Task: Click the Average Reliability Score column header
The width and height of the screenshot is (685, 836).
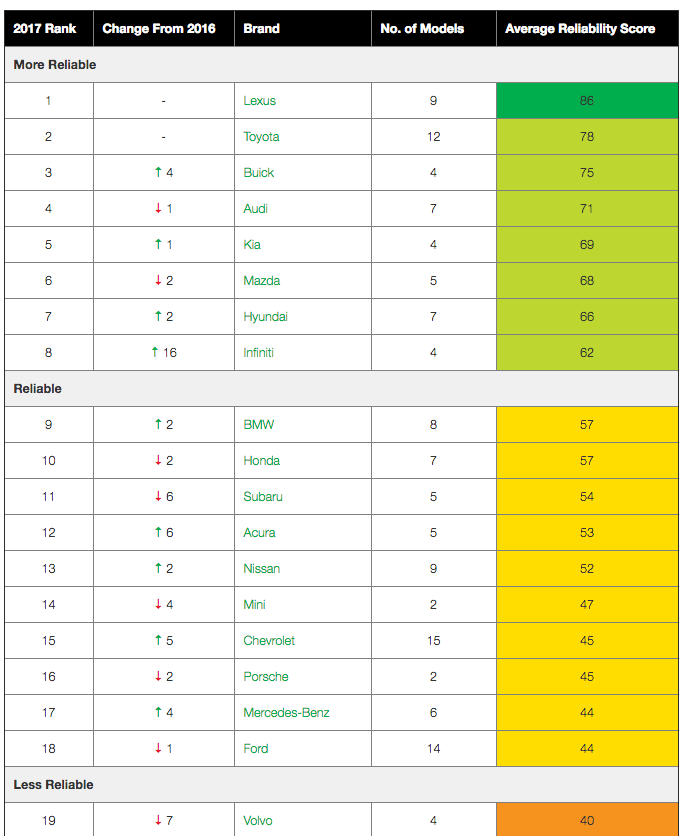Action: [580, 29]
